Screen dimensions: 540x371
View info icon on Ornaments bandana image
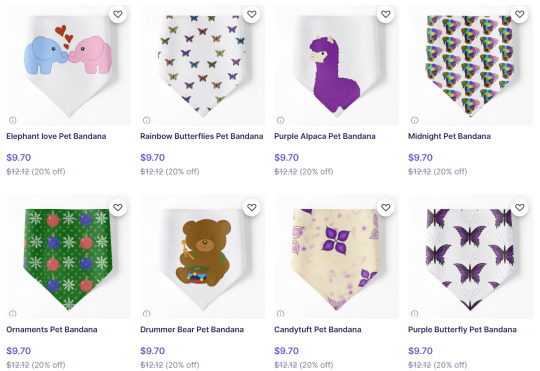13,313
